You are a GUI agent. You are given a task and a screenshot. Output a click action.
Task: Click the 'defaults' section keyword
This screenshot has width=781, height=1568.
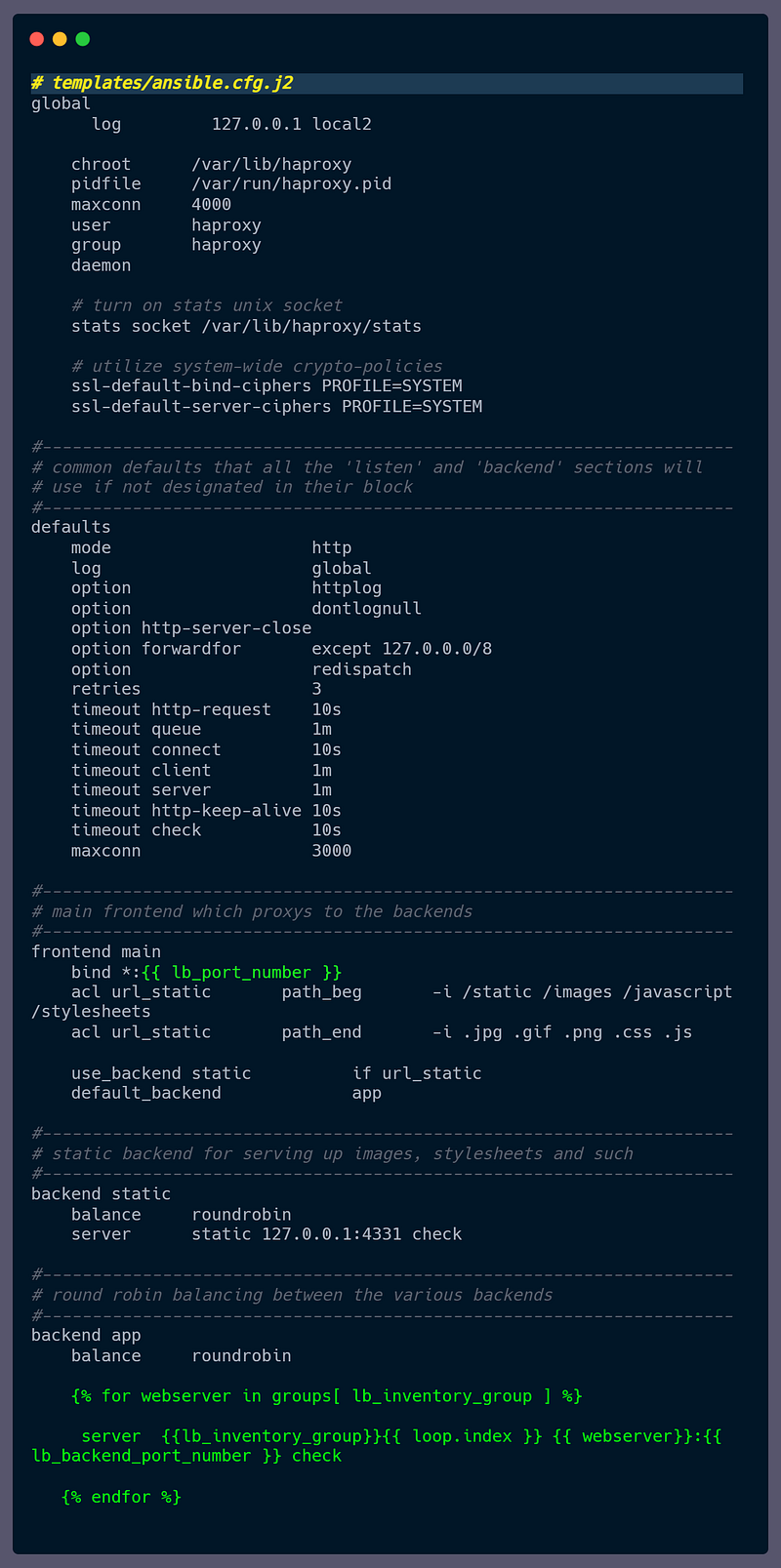point(70,527)
